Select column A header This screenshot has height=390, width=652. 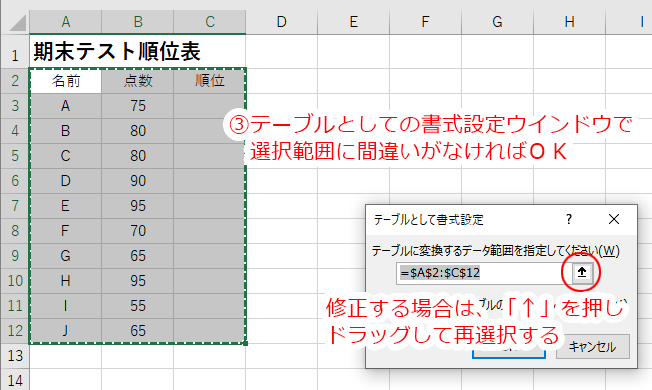(65, 22)
